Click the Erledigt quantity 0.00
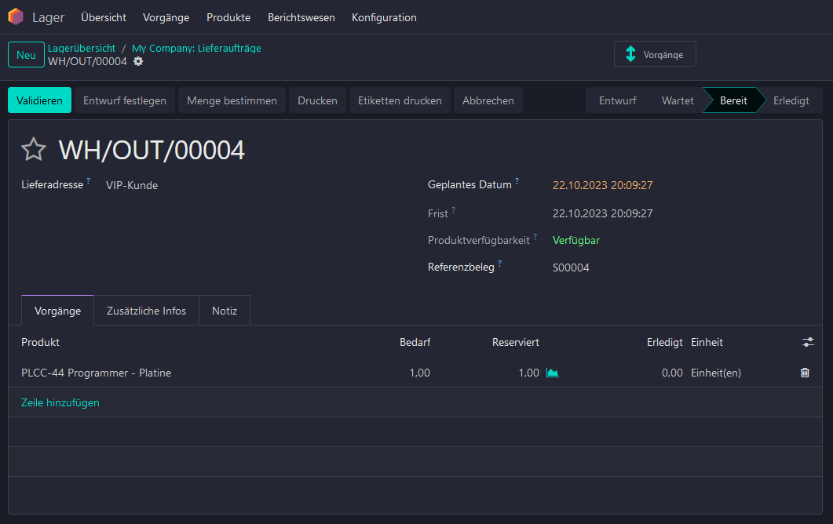833x524 pixels. [x=672, y=373]
